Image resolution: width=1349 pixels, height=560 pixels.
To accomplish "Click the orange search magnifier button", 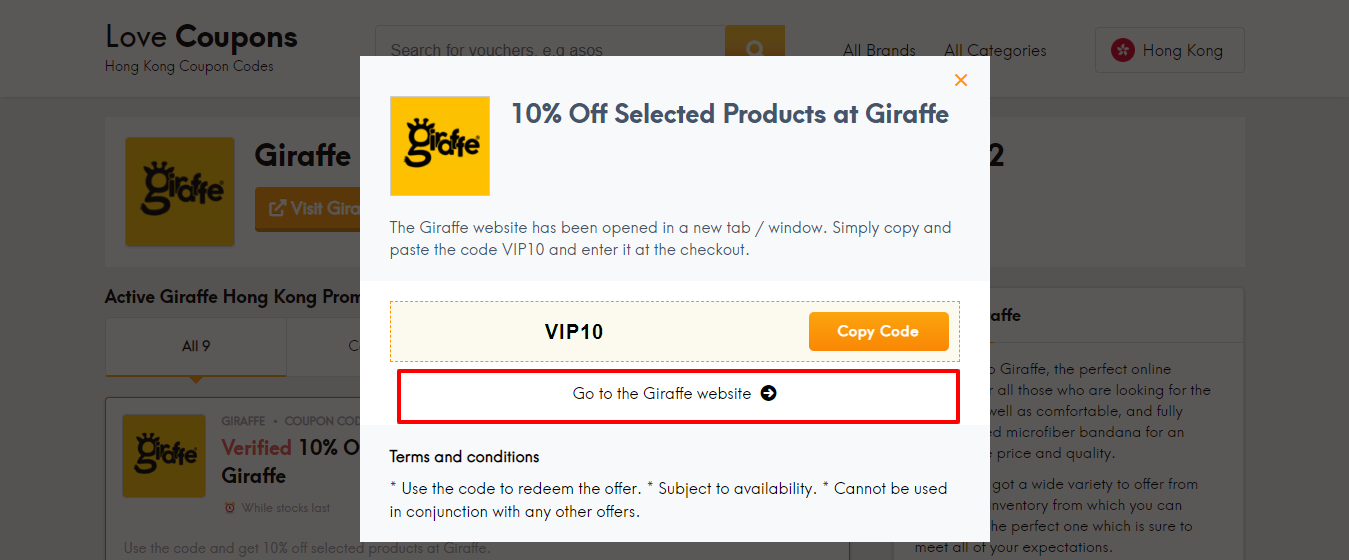I will pos(755,49).
